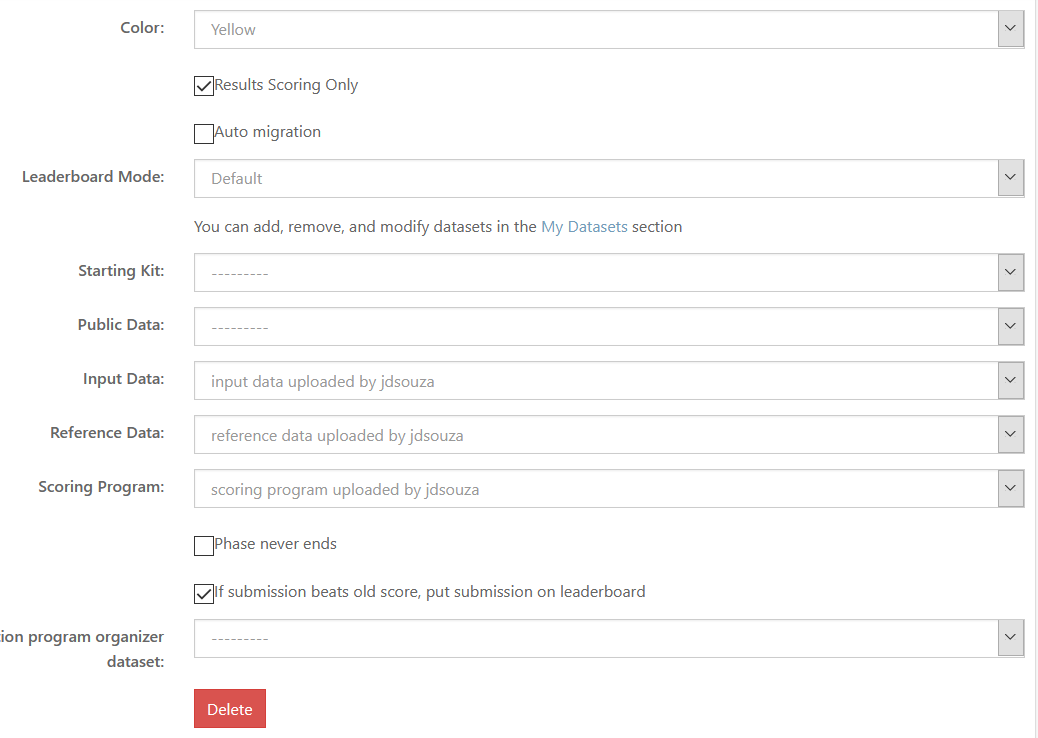The width and height of the screenshot is (1038, 738).
Task: Click the organizer dataset dropdown arrow
Action: [x=1010, y=637]
